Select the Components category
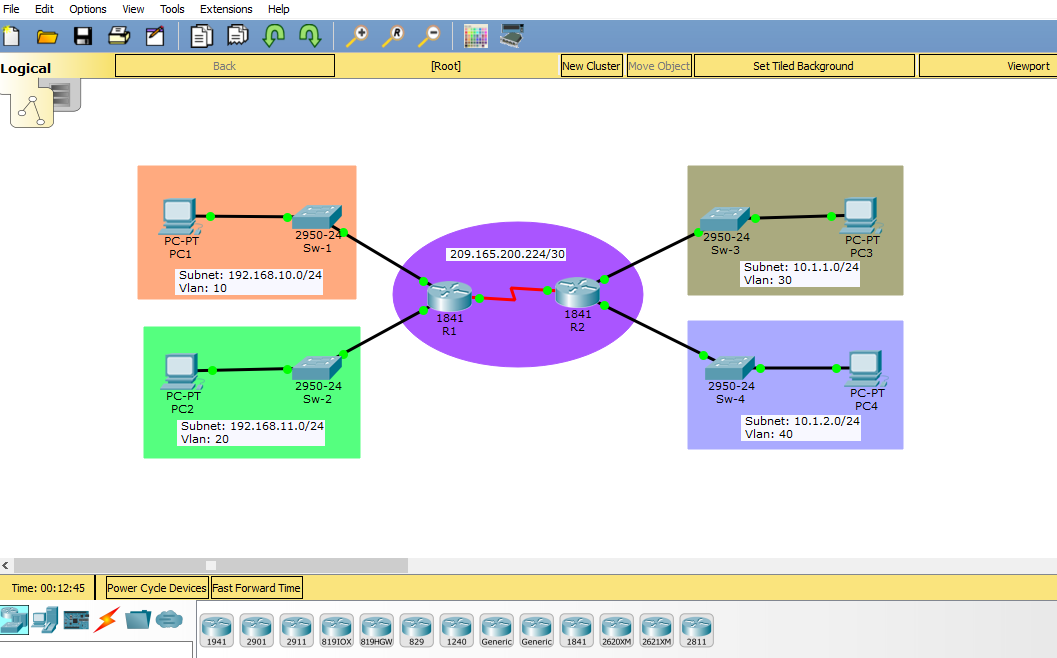Viewport: 1057px width, 658px height. (x=76, y=620)
